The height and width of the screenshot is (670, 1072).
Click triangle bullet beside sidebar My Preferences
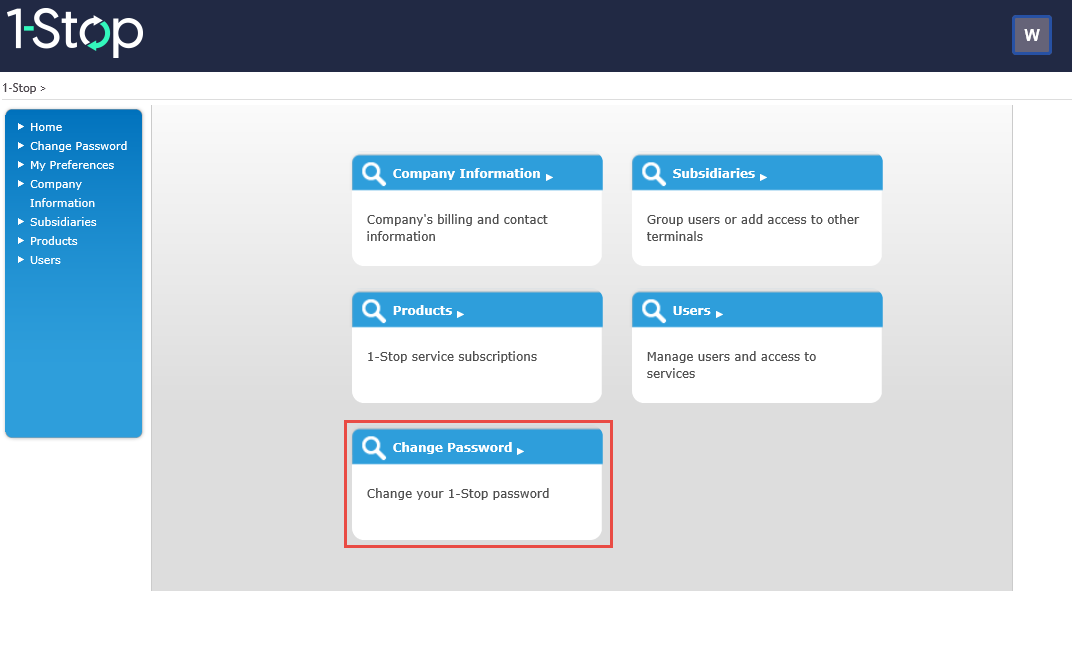[21, 165]
